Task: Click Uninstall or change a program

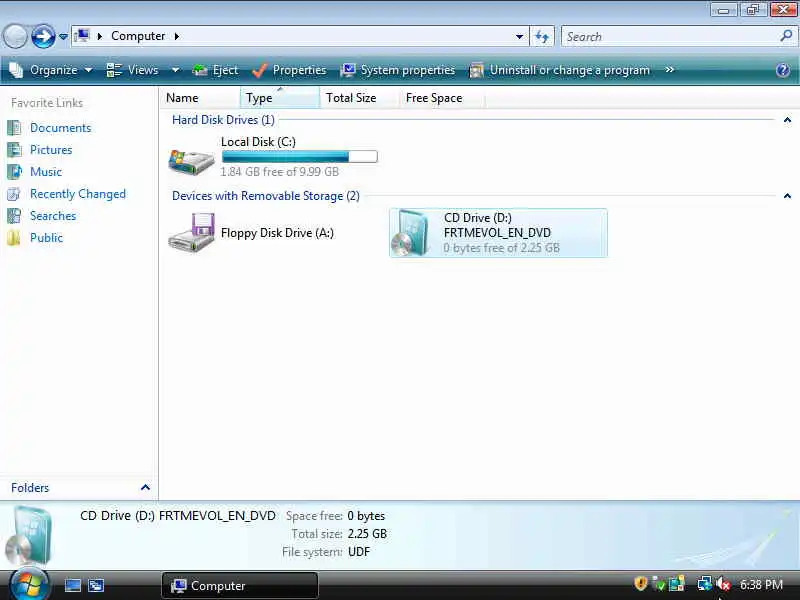Action: [560, 70]
